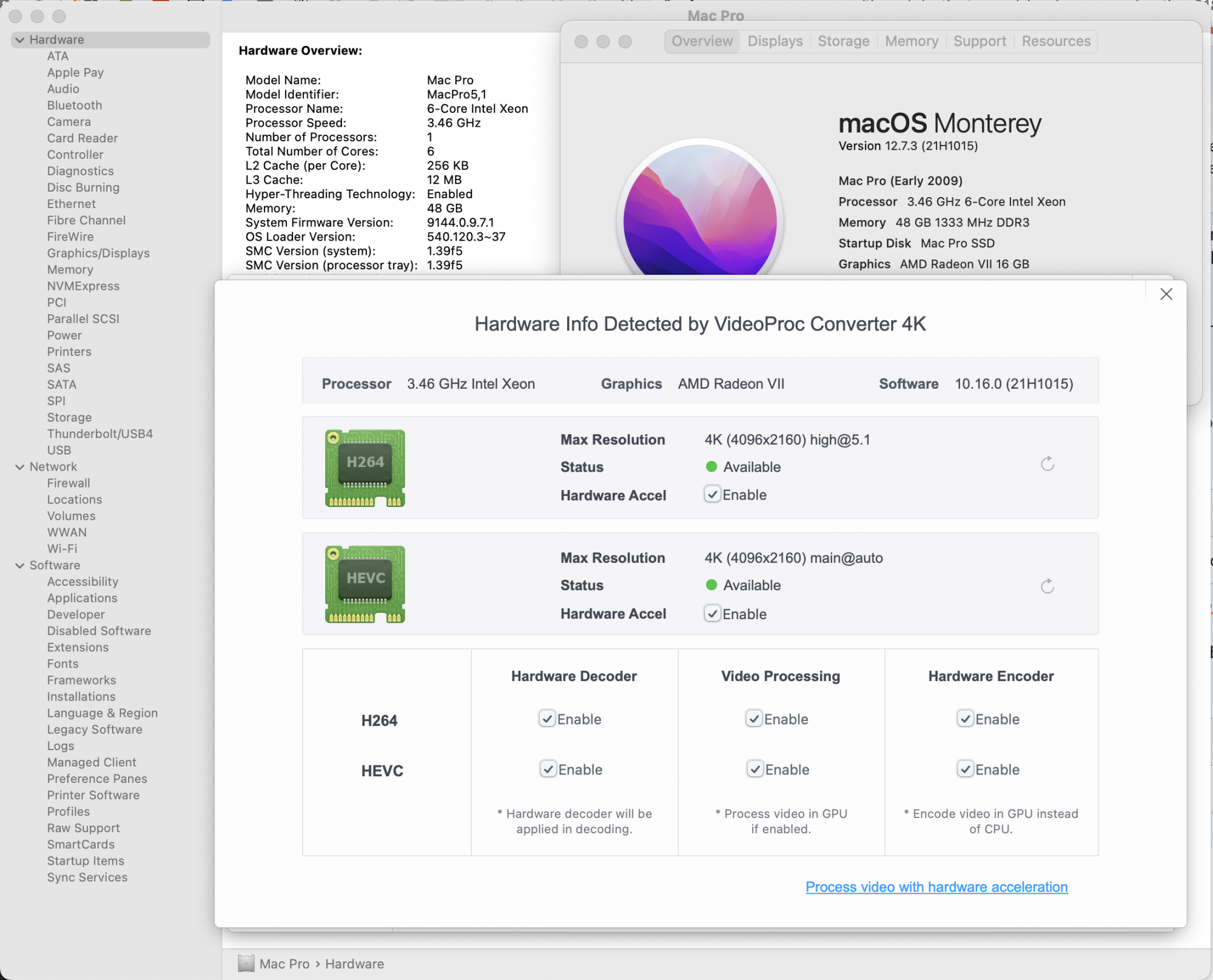Viewport: 1213px width, 980px height.
Task: Select the Storage tab in System Info
Action: [843, 41]
